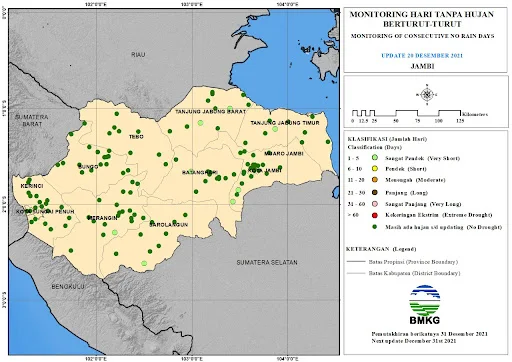Click the 'KOTA JAMBI' city label
The height and width of the screenshot is (362, 512).
[265, 170]
